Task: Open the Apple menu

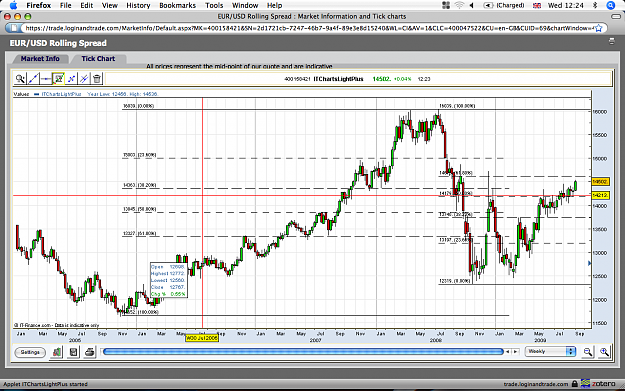Action: tap(13, 5)
